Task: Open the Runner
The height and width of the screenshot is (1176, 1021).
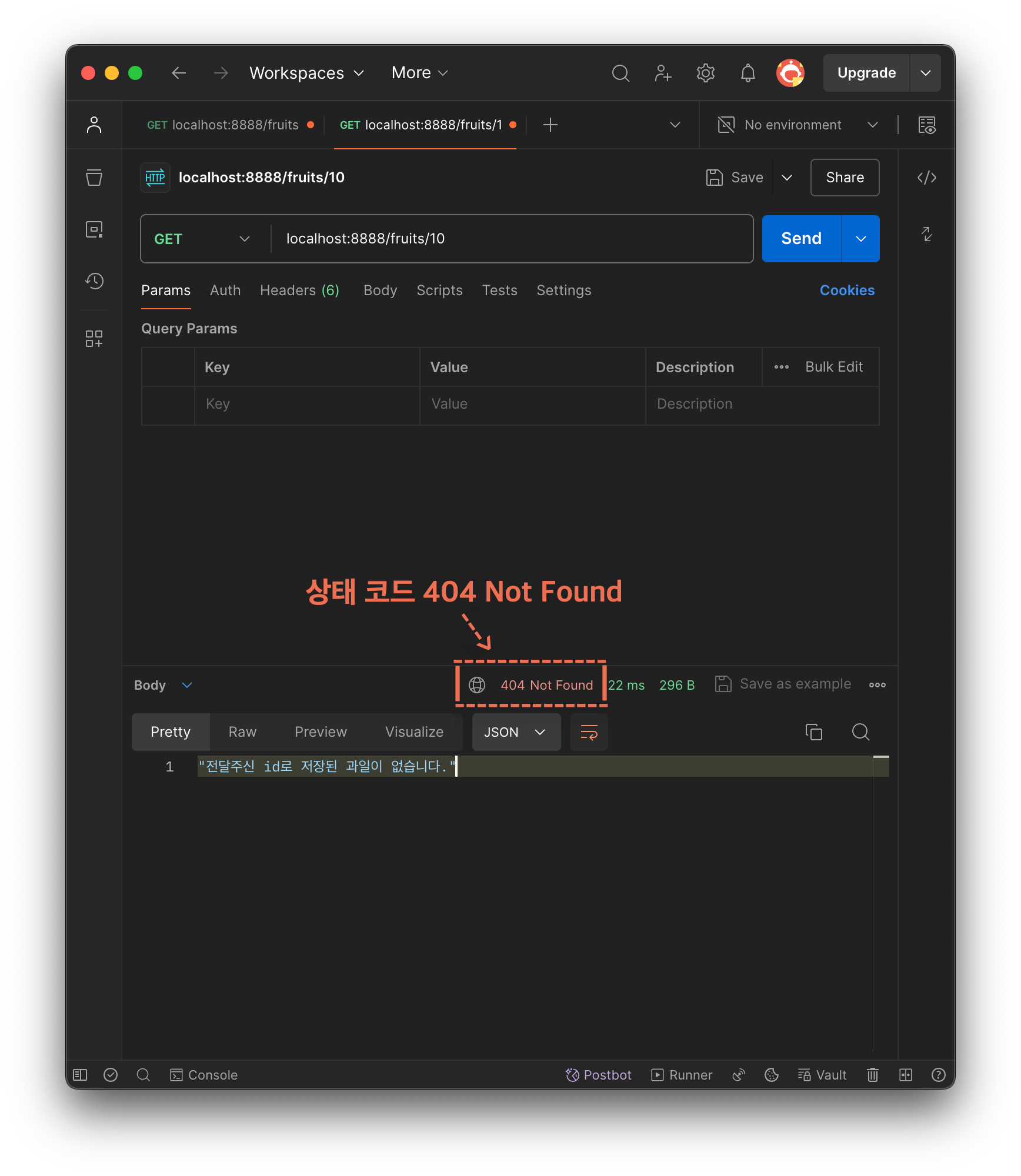Action: pos(682,1075)
